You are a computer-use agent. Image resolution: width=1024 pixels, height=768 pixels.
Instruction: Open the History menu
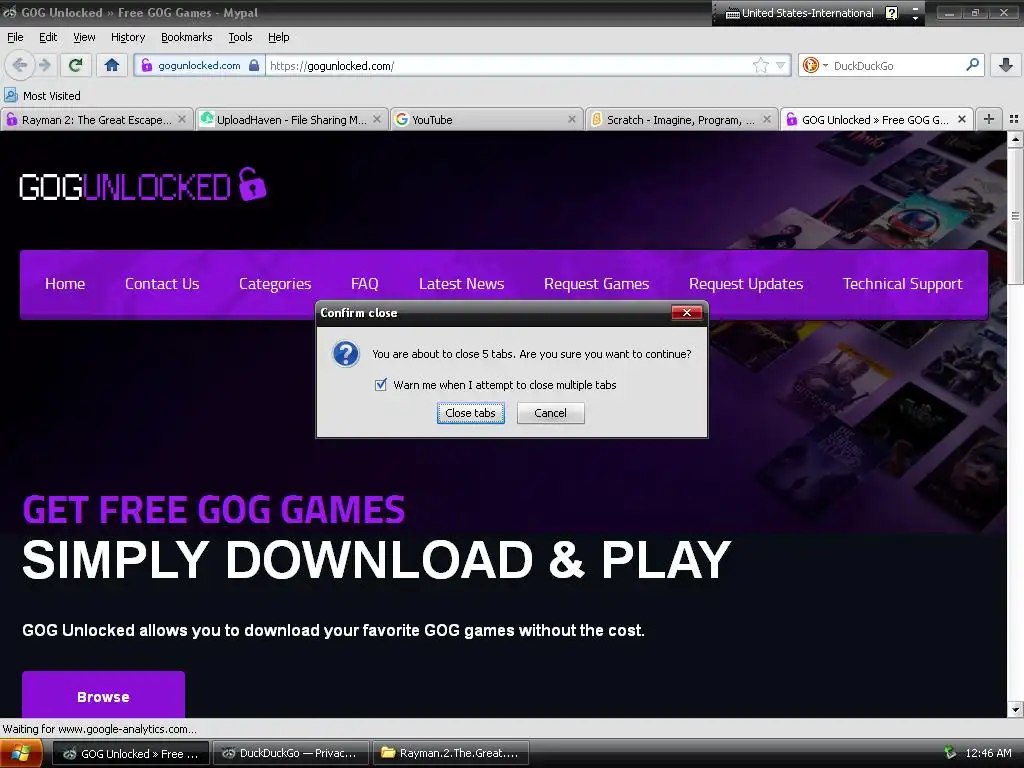click(x=127, y=37)
